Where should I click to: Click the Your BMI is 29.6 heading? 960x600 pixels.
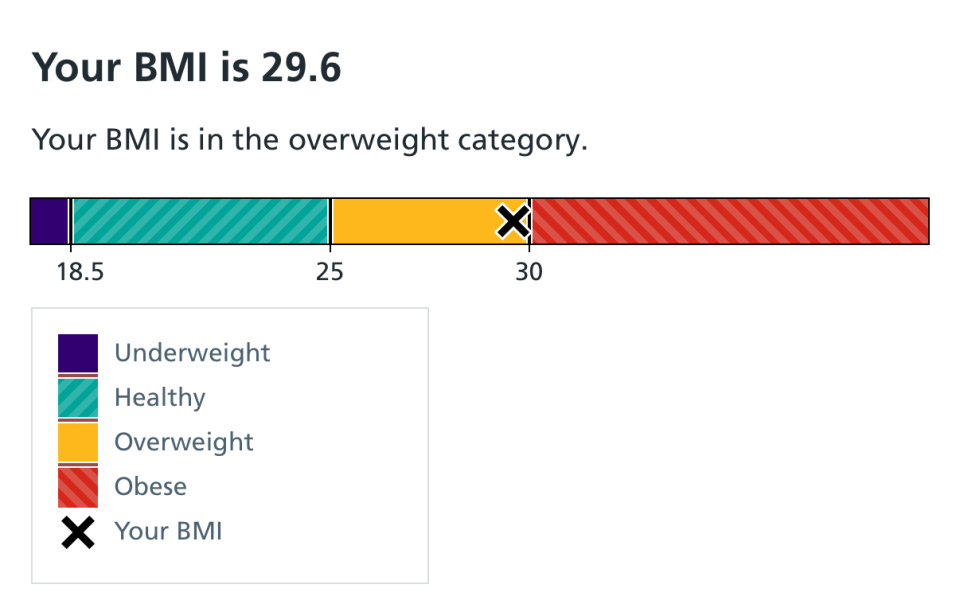point(187,68)
